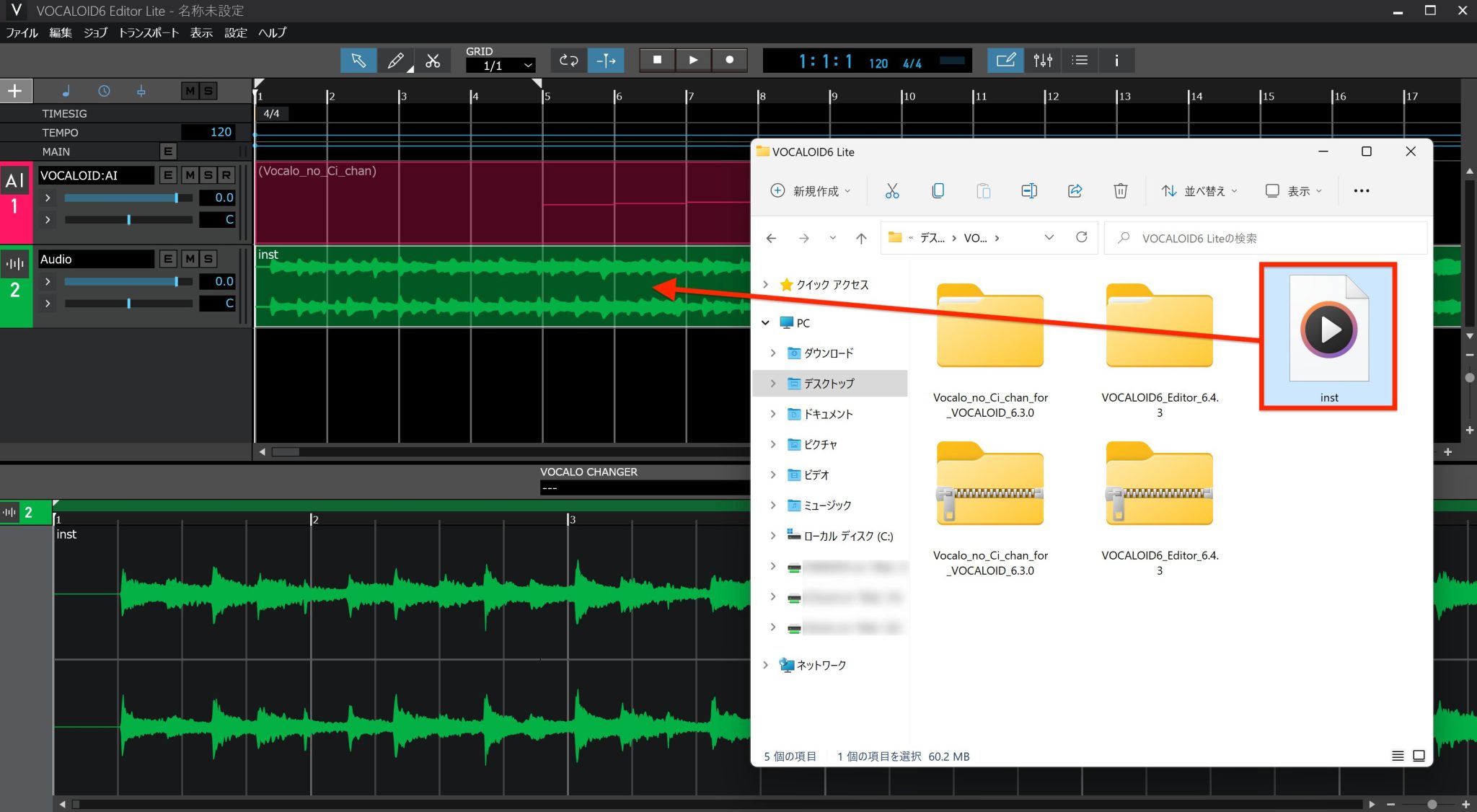Enable the loop playback icon
This screenshot has width=1477, height=812.
568,61
